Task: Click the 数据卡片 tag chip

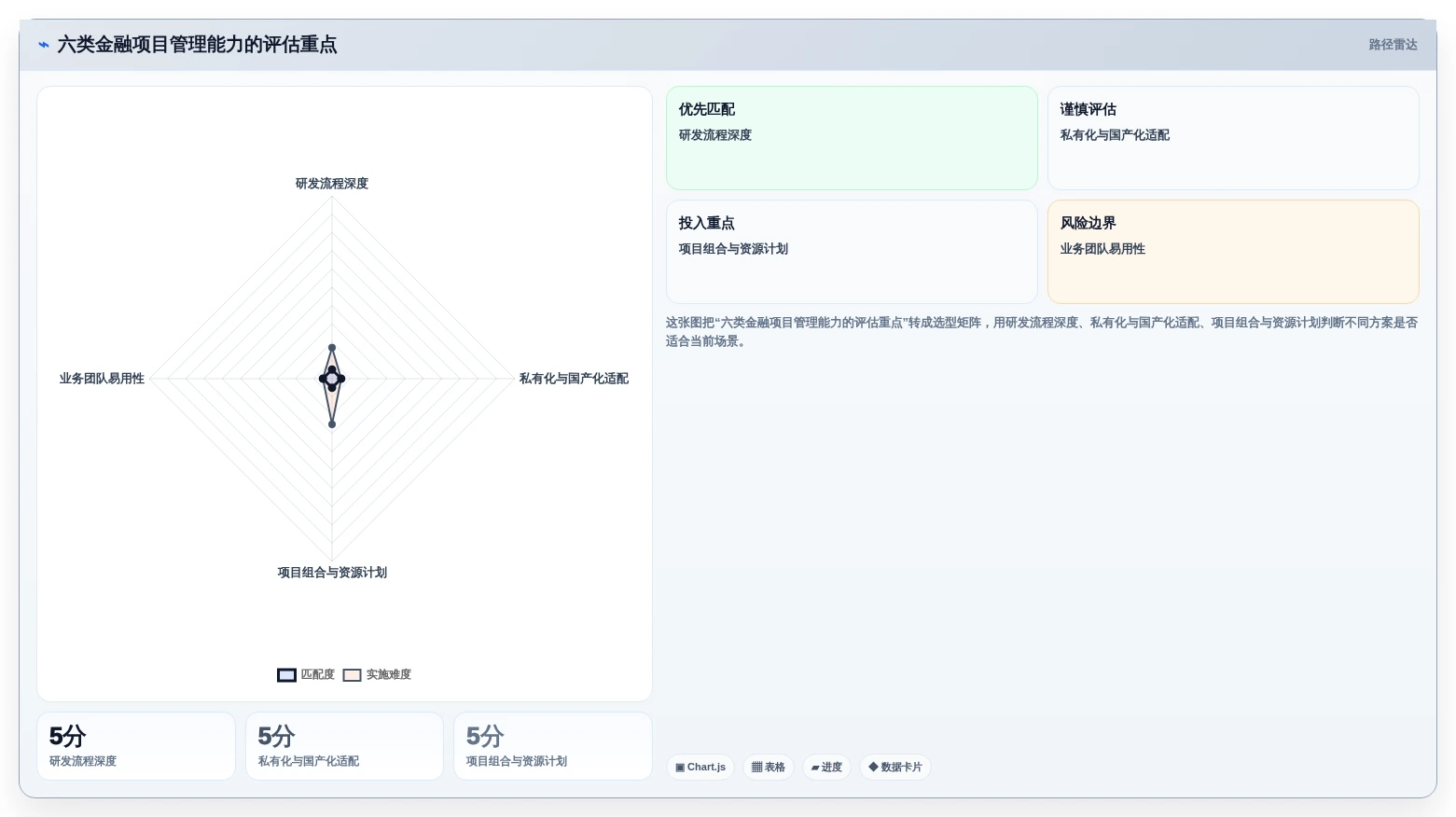Action: pos(895,768)
